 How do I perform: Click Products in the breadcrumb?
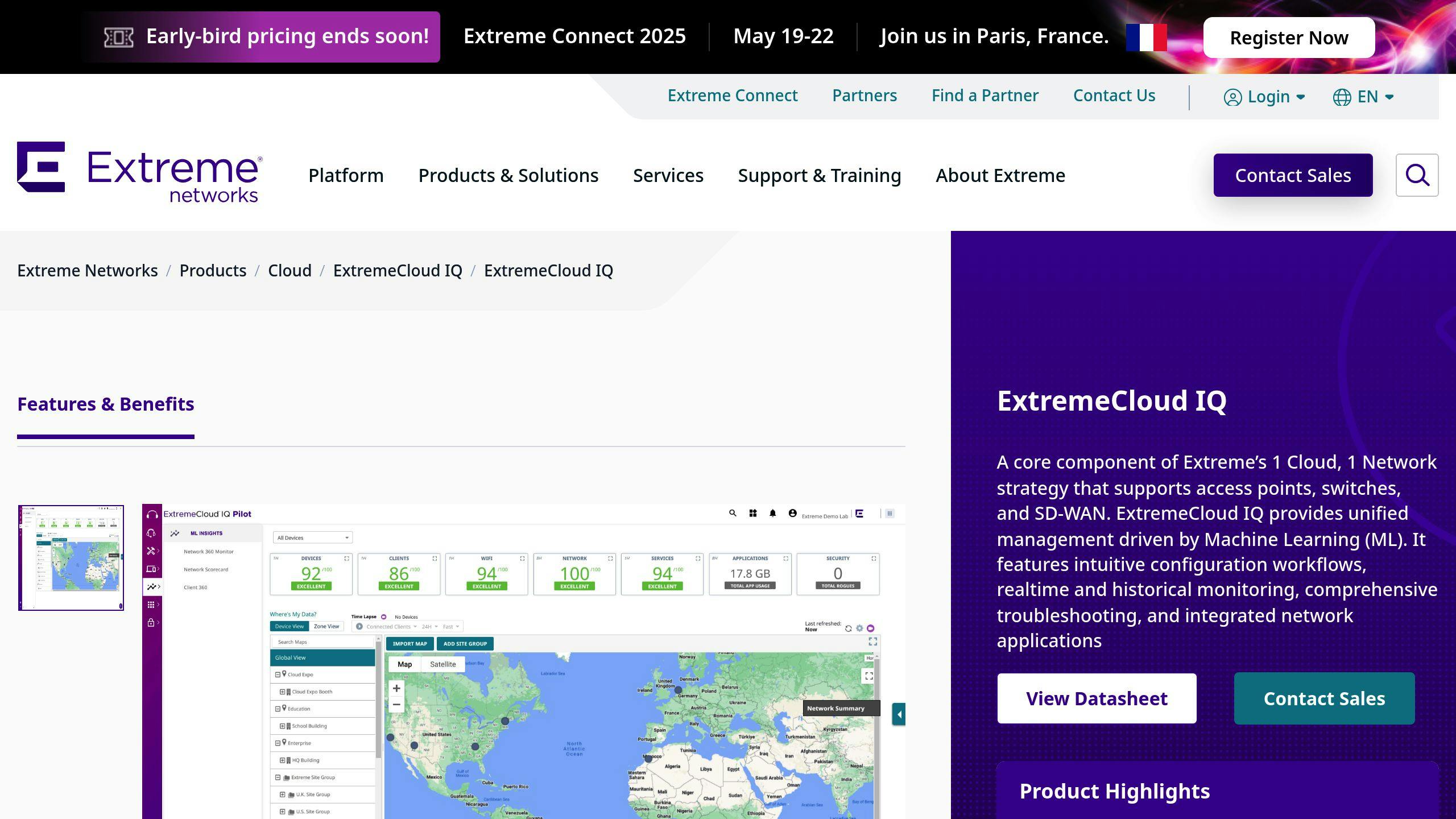tap(213, 271)
